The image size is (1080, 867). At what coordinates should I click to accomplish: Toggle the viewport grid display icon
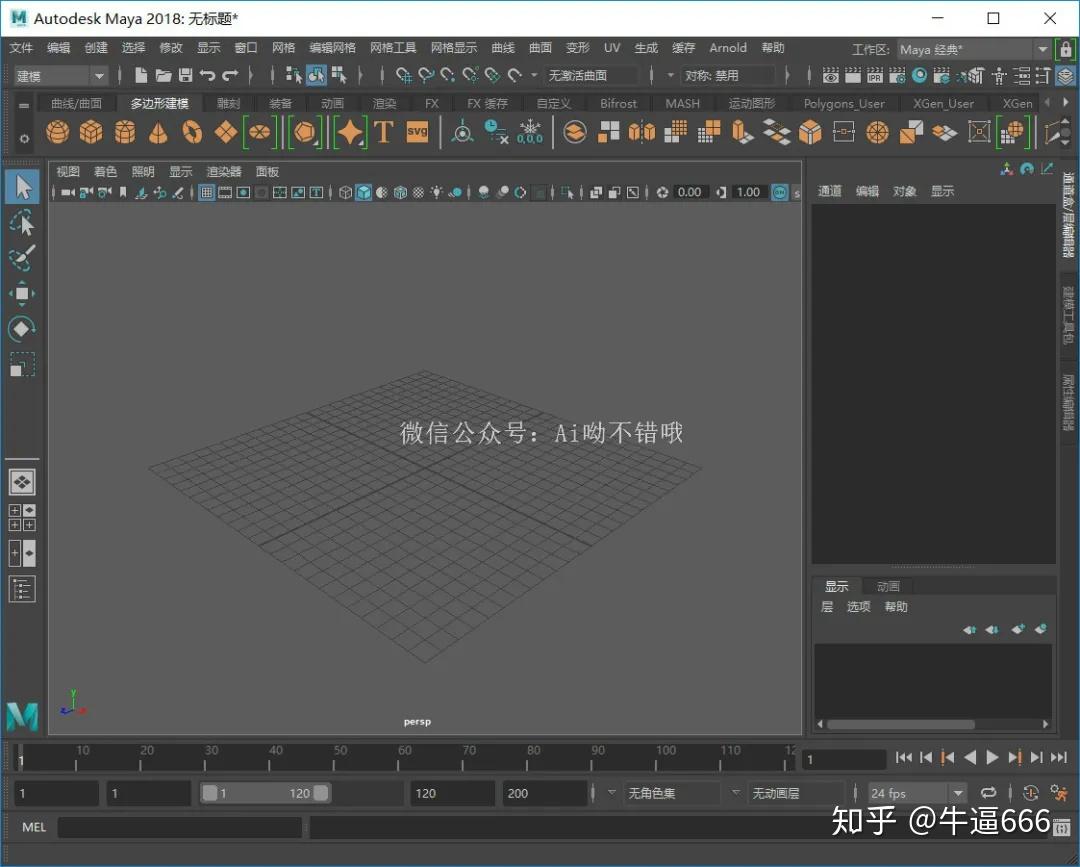coord(207,192)
